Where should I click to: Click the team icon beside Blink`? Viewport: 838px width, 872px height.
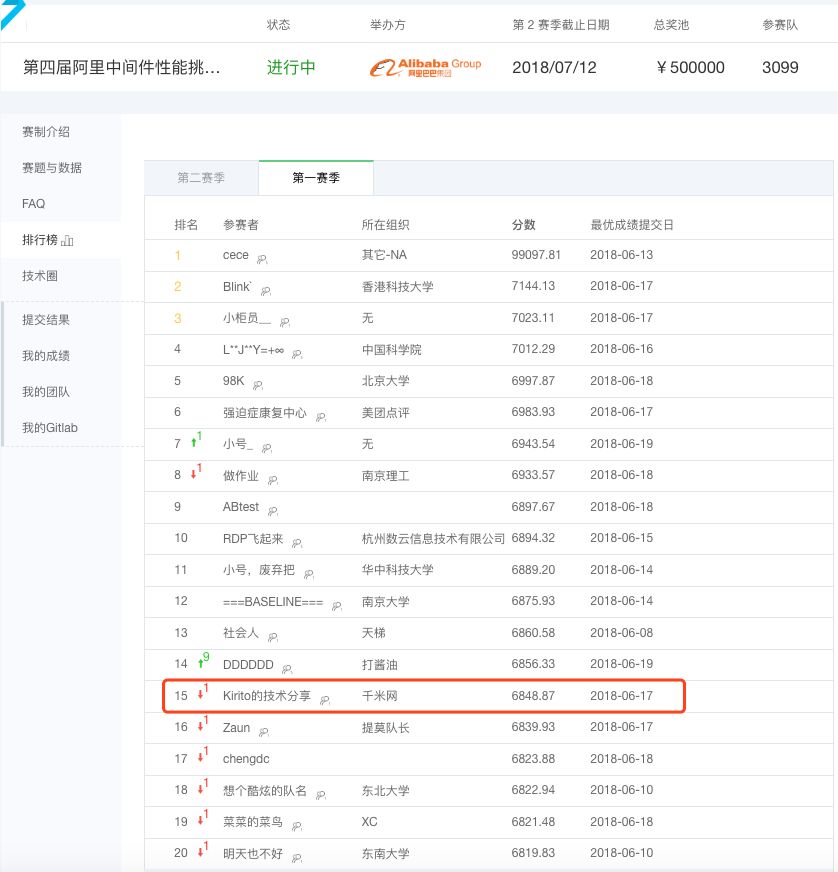(x=266, y=291)
